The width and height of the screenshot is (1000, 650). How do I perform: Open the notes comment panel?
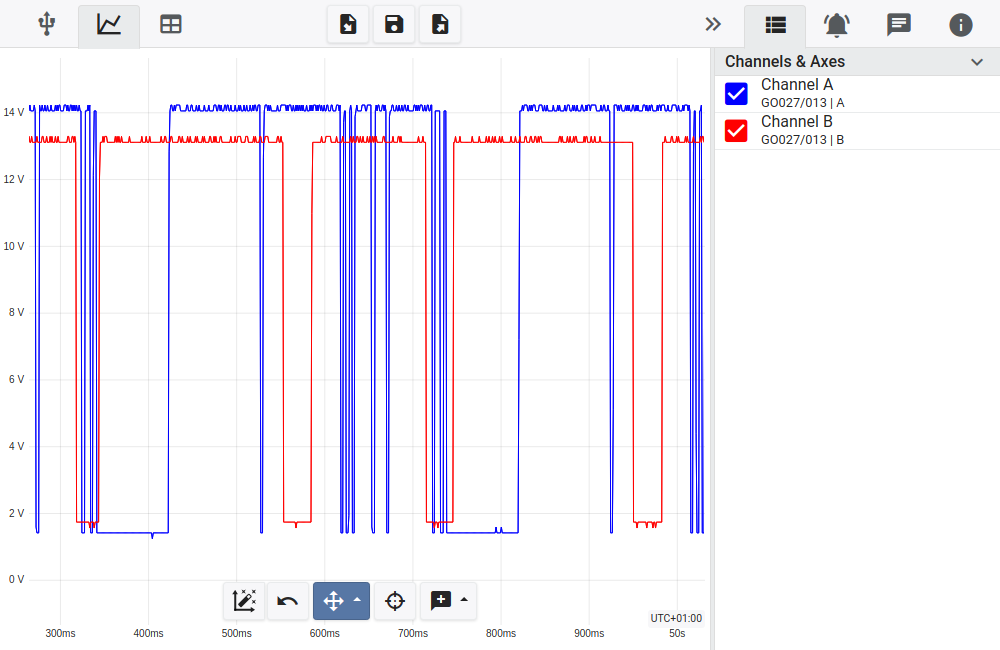pos(899,25)
